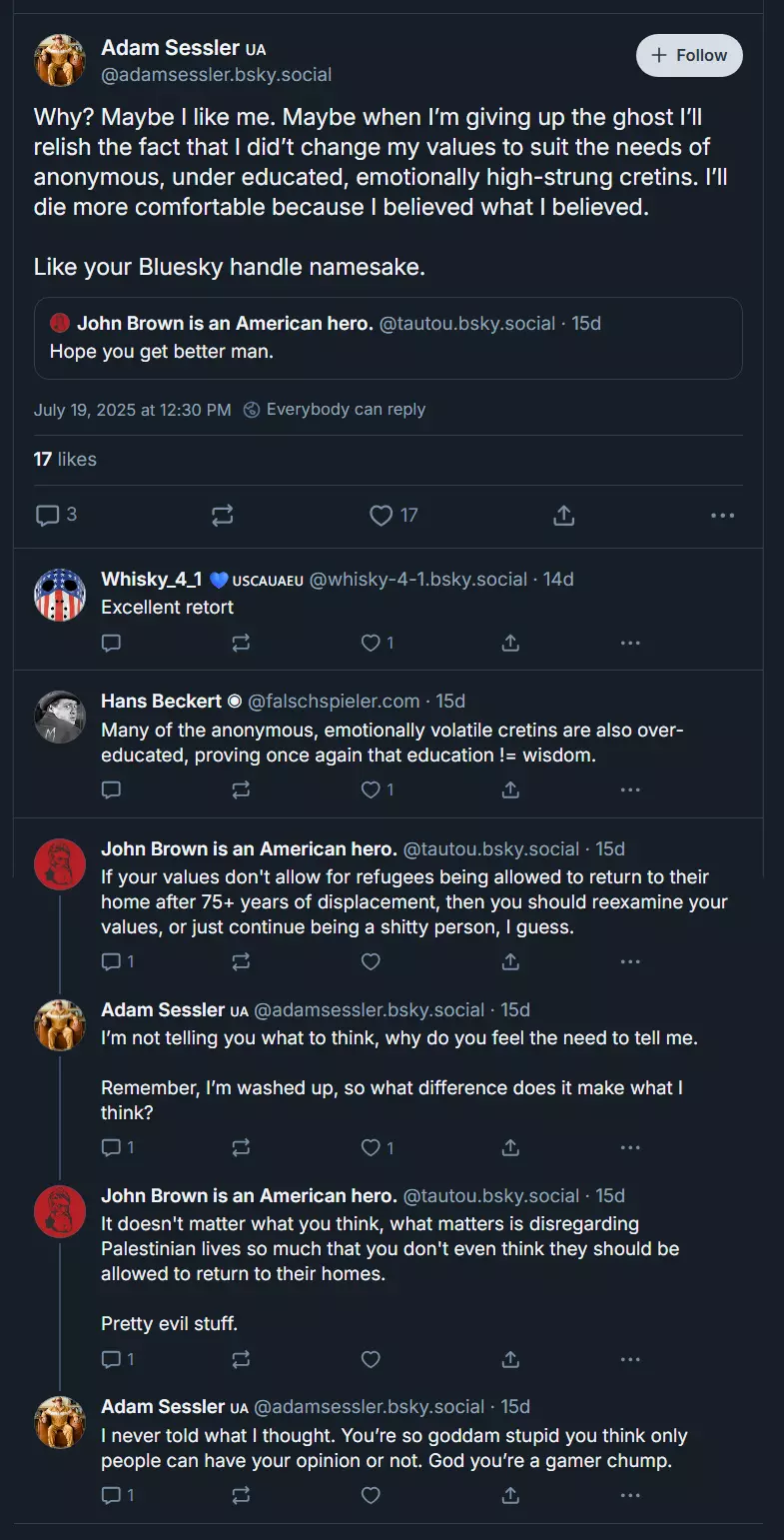The image size is (784, 1540).
Task: Open more options on 'Pretty evil stuff' reply
Action: (630, 1360)
